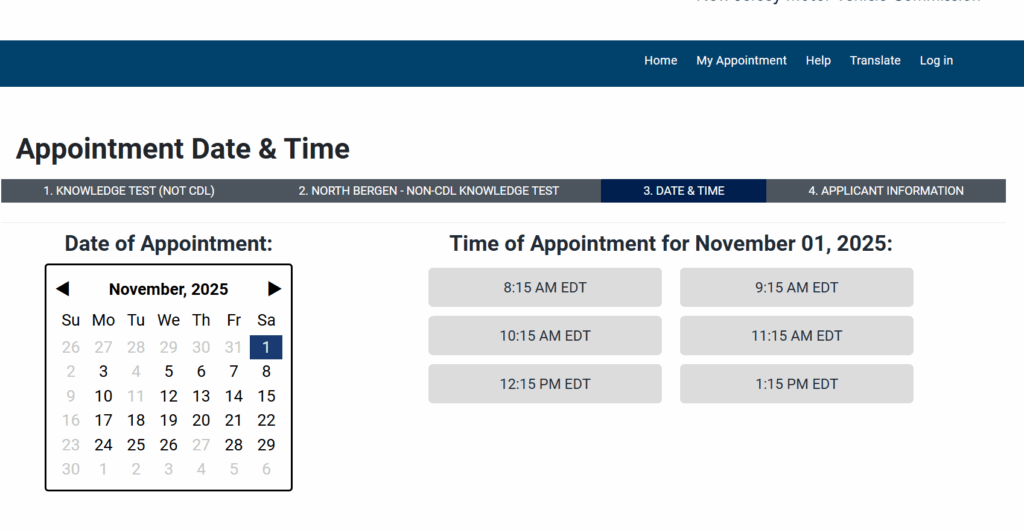Choose the 1:15 PM EDT slot
The height and width of the screenshot is (530, 1024).
(x=796, y=384)
